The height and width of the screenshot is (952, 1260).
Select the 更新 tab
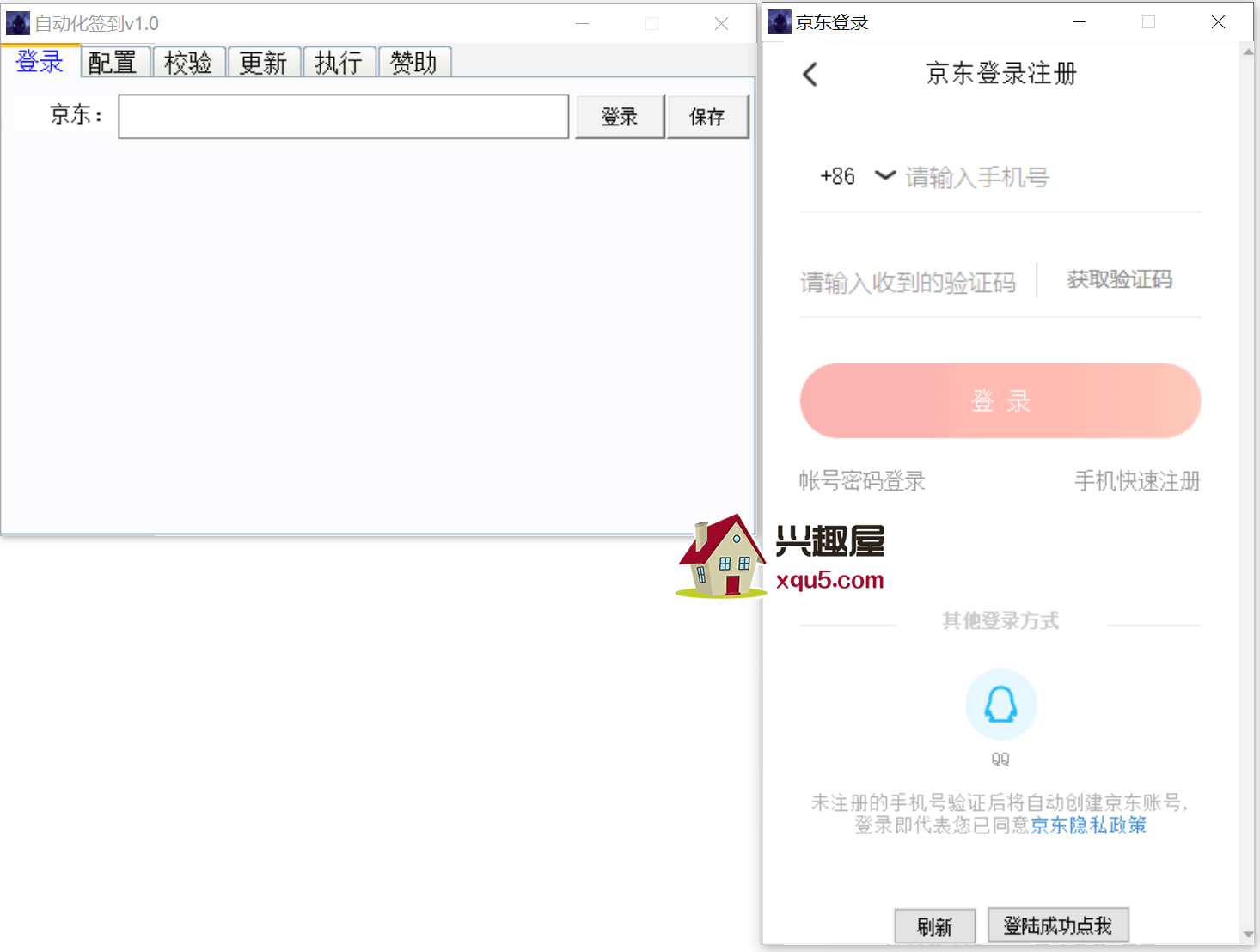pyautogui.click(x=264, y=62)
